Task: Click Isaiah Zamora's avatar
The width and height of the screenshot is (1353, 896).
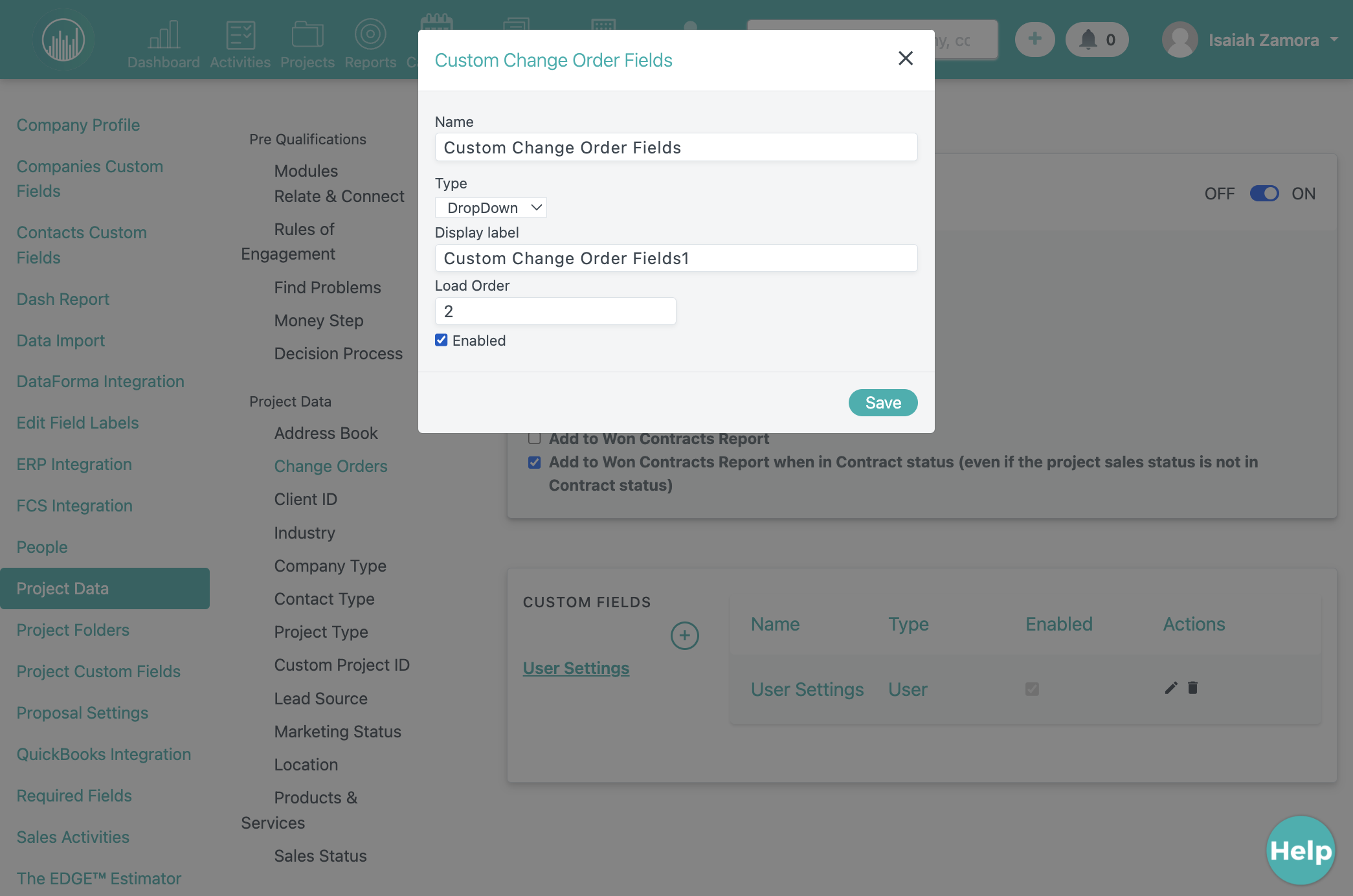Action: 1180,39
